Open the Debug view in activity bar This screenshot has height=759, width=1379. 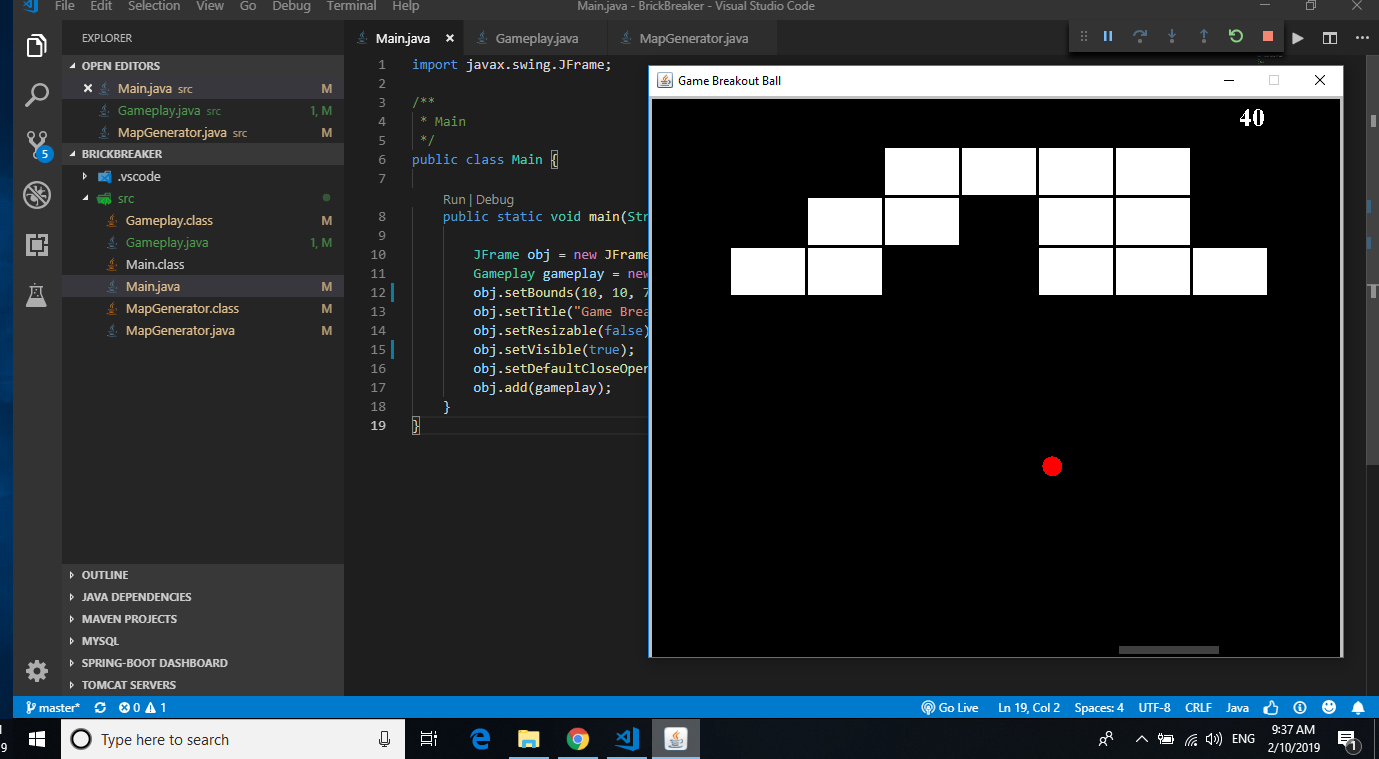click(37, 194)
